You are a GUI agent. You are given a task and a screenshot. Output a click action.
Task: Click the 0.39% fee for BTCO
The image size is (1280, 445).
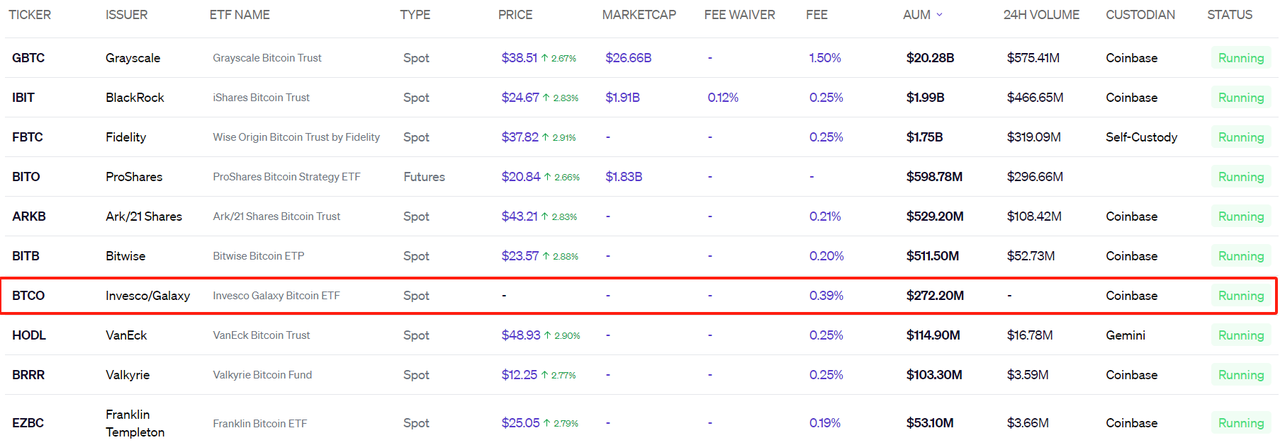tap(826, 296)
